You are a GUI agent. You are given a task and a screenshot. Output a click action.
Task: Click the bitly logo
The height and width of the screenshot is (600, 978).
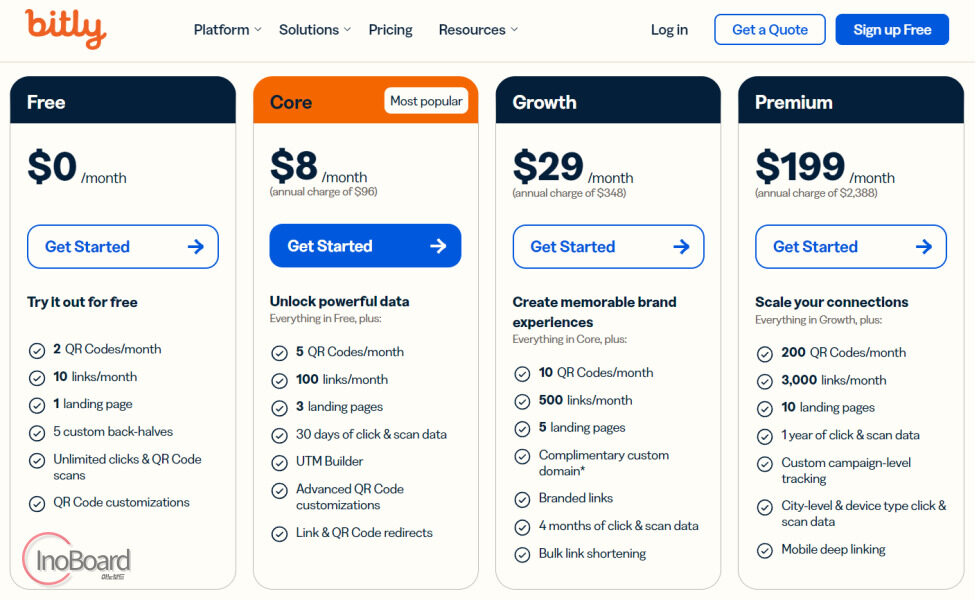click(65, 29)
